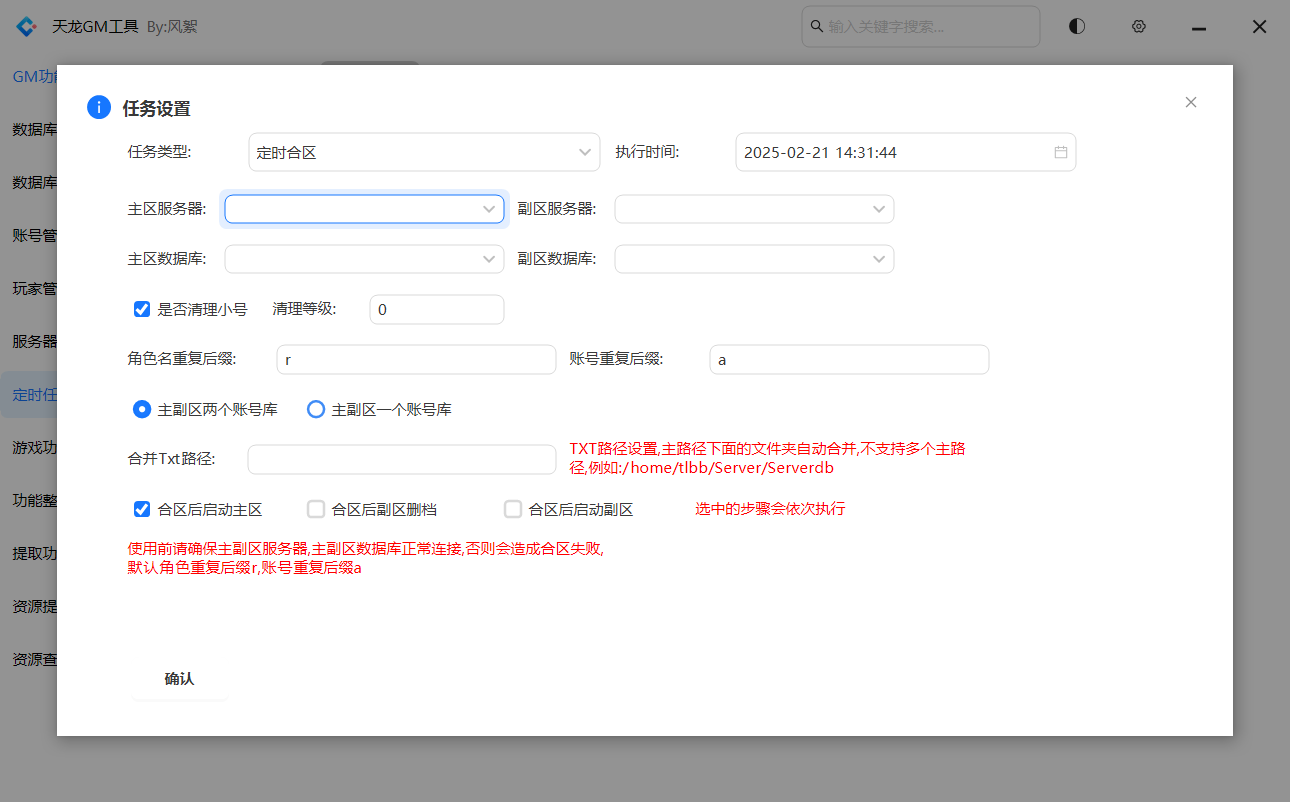The width and height of the screenshot is (1290, 802).
Task: Close the 任务设置 dialog with X
Action: pos(1190,102)
